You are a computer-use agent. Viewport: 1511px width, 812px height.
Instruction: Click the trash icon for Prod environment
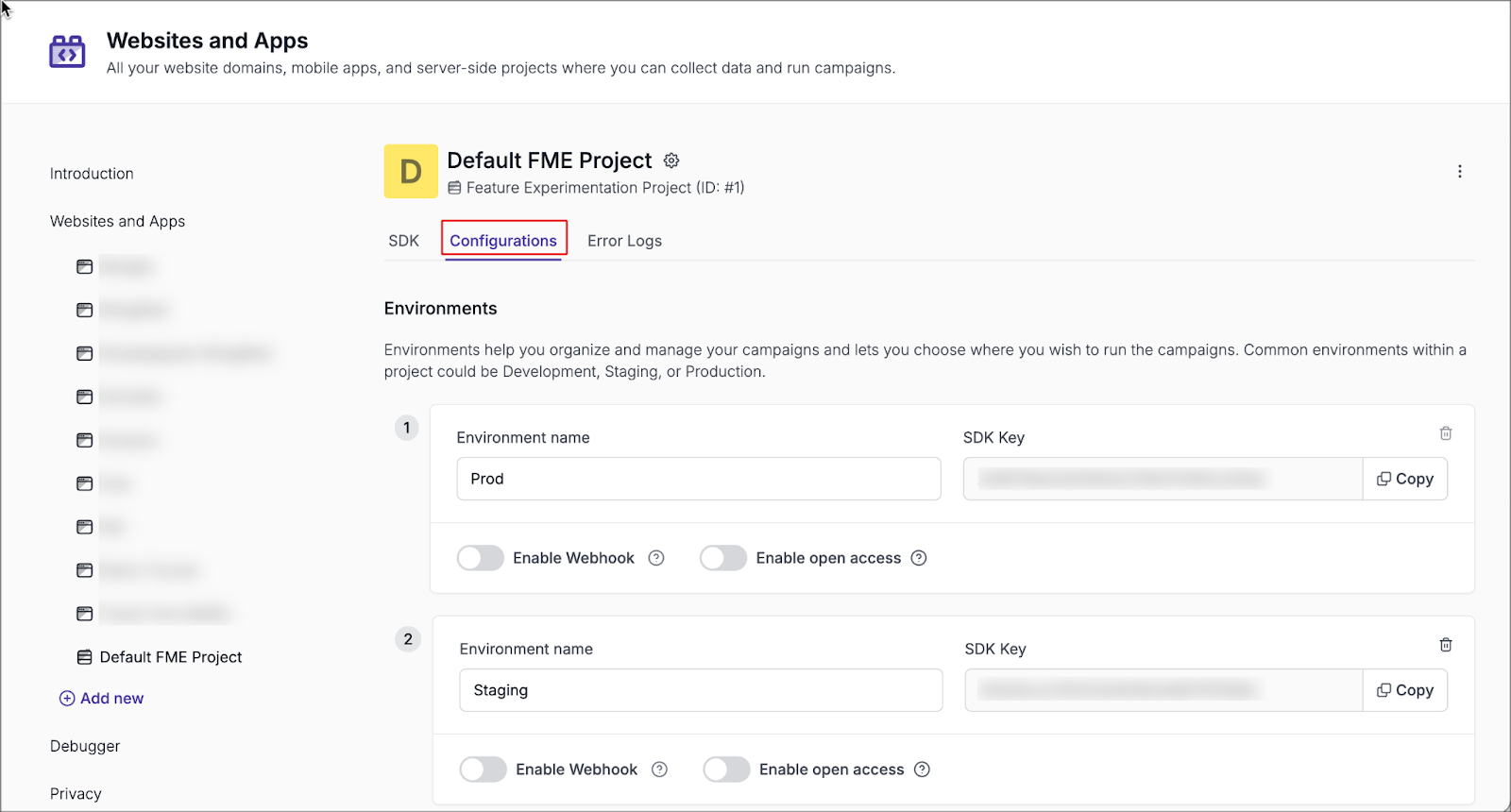click(1445, 433)
